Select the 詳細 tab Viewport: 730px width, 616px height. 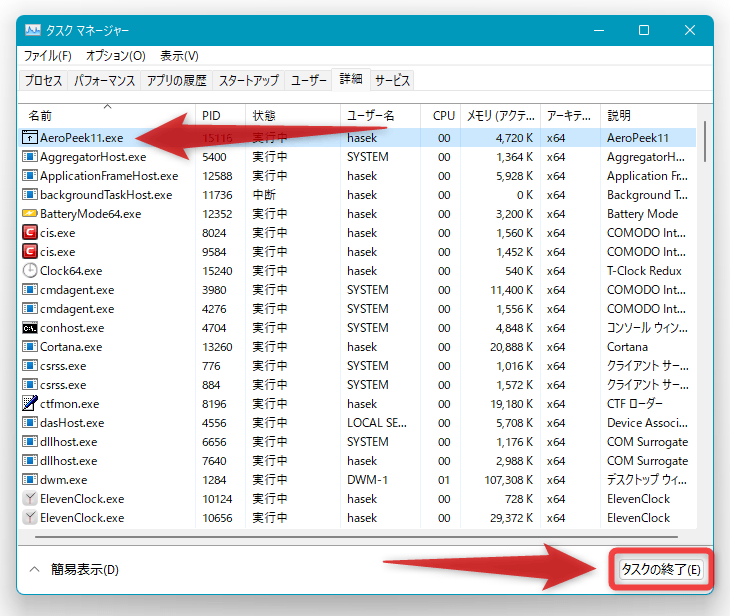[x=351, y=79]
